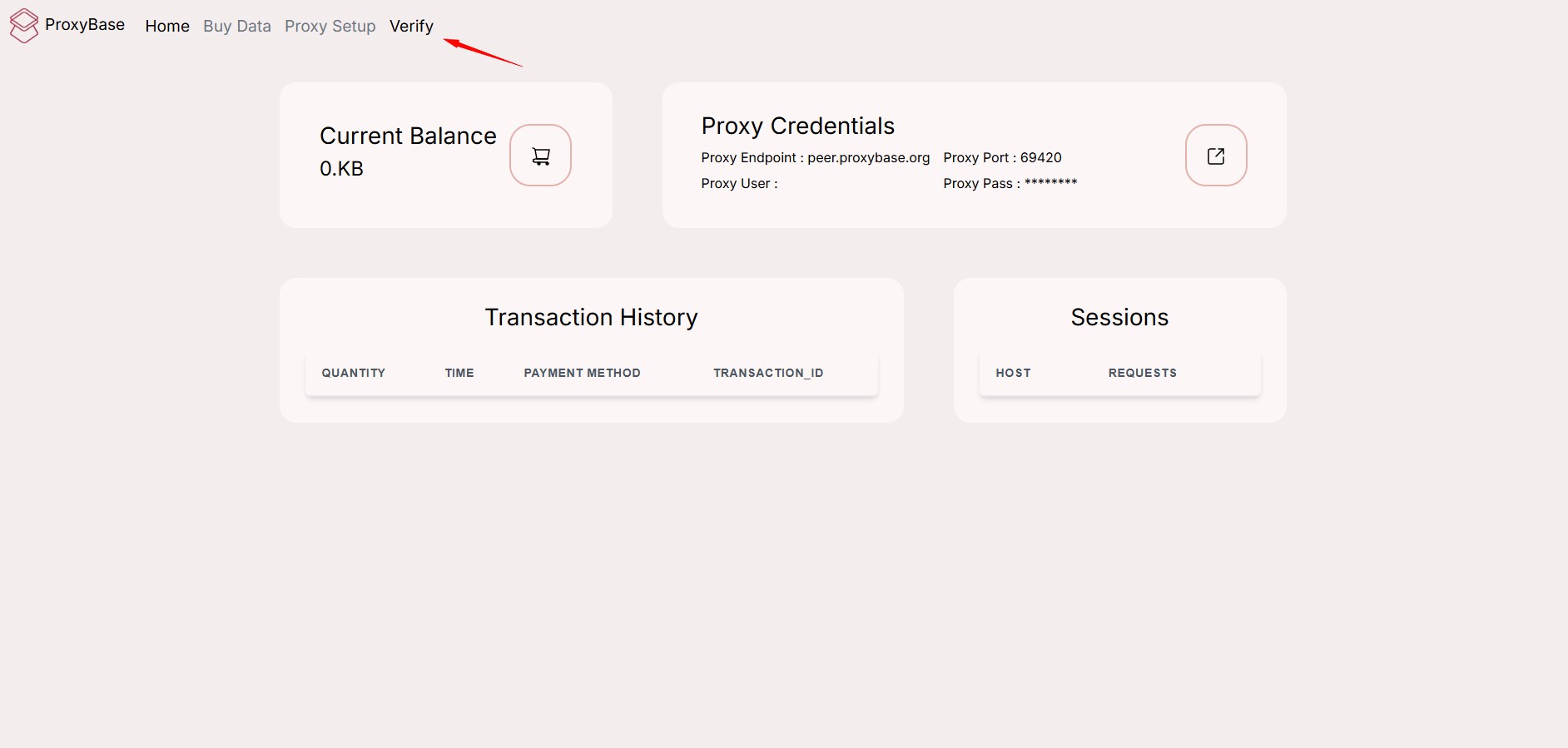Click the REQUESTS column header

pos(1143,373)
